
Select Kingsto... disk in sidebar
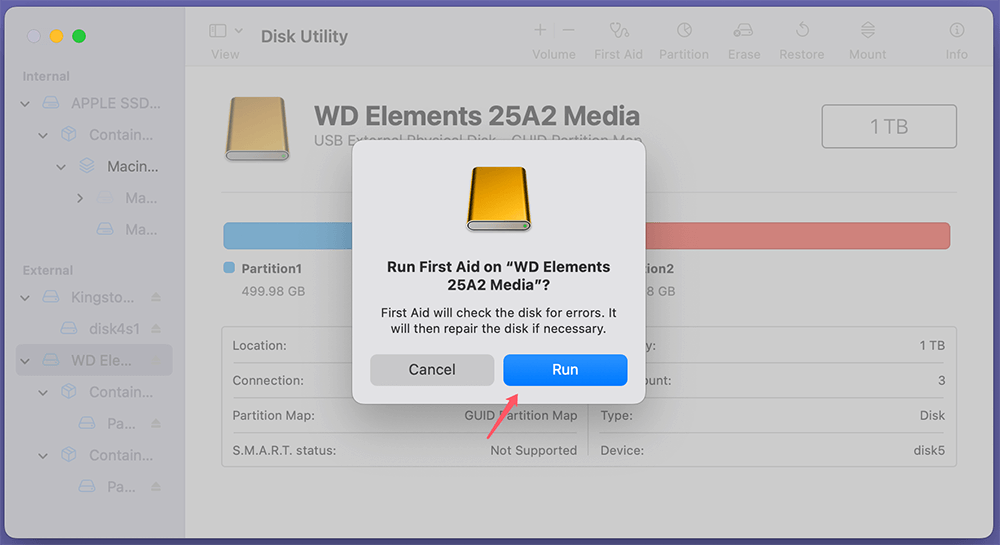pos(102,297)
